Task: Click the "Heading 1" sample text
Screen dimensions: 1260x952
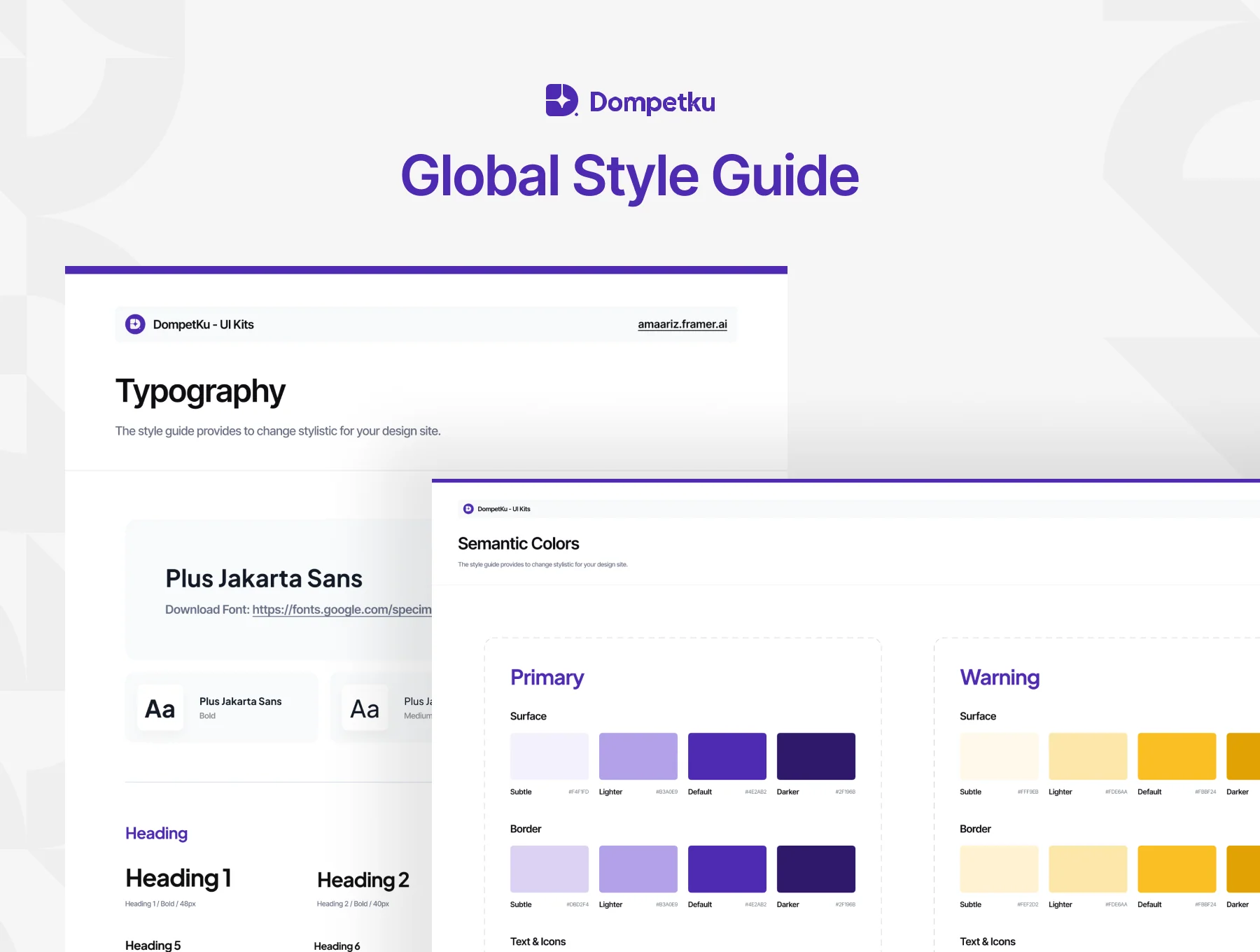Action: click(x=178, y=878)
